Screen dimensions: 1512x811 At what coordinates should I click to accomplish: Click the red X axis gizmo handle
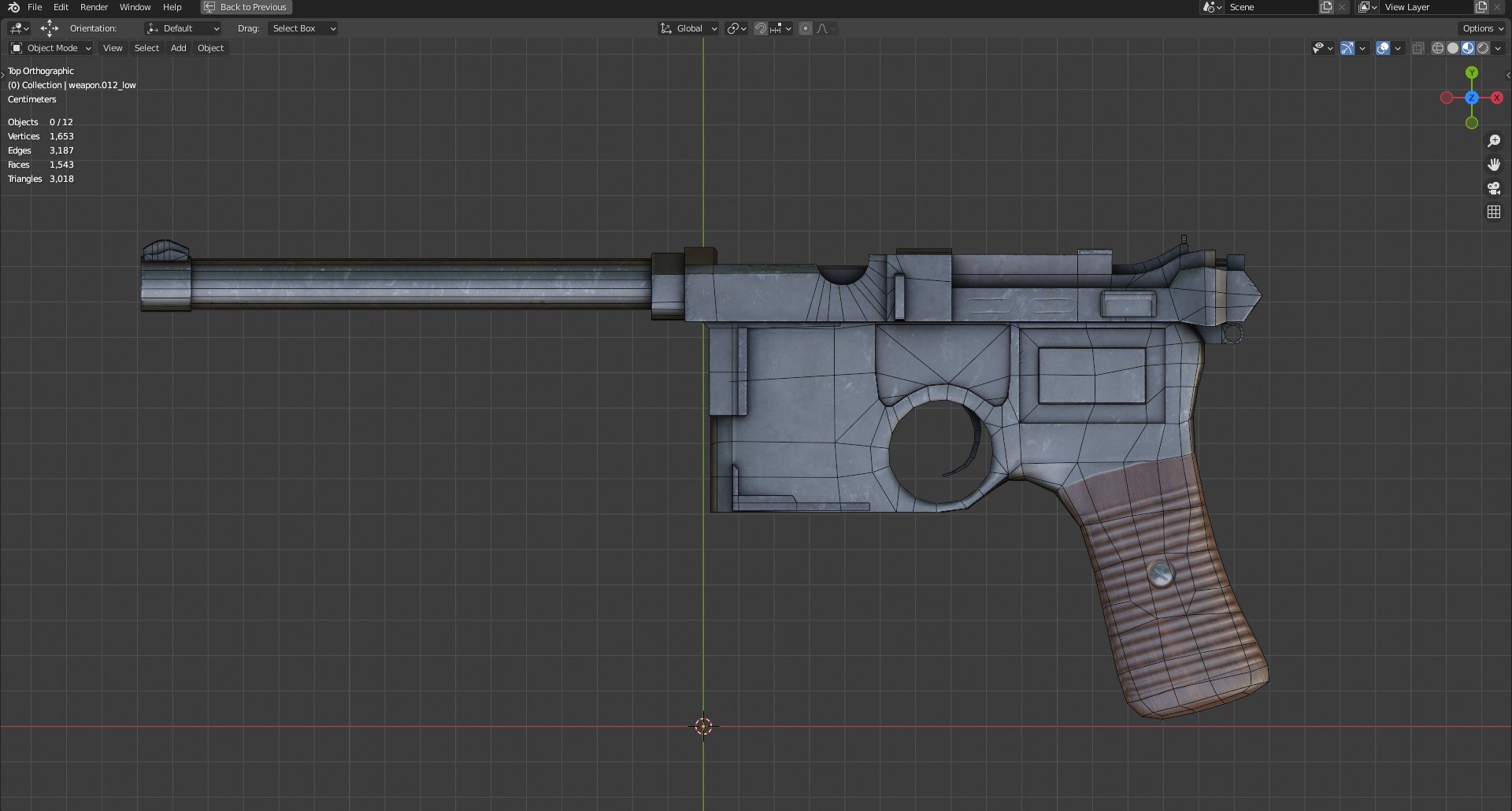(x=1497, y=98)
